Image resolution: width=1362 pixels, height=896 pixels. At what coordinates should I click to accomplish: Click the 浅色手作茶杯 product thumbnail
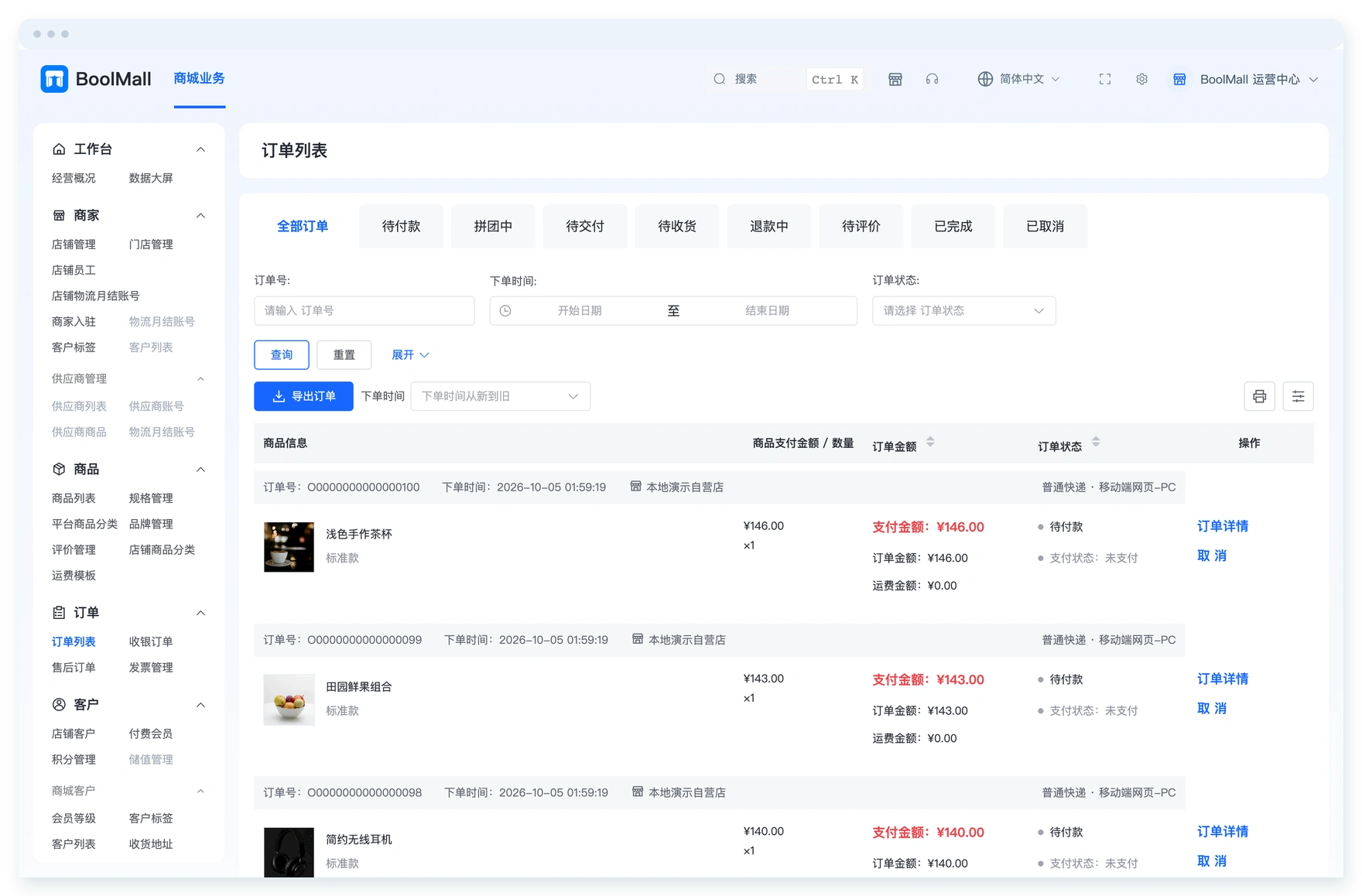point(289,547)
